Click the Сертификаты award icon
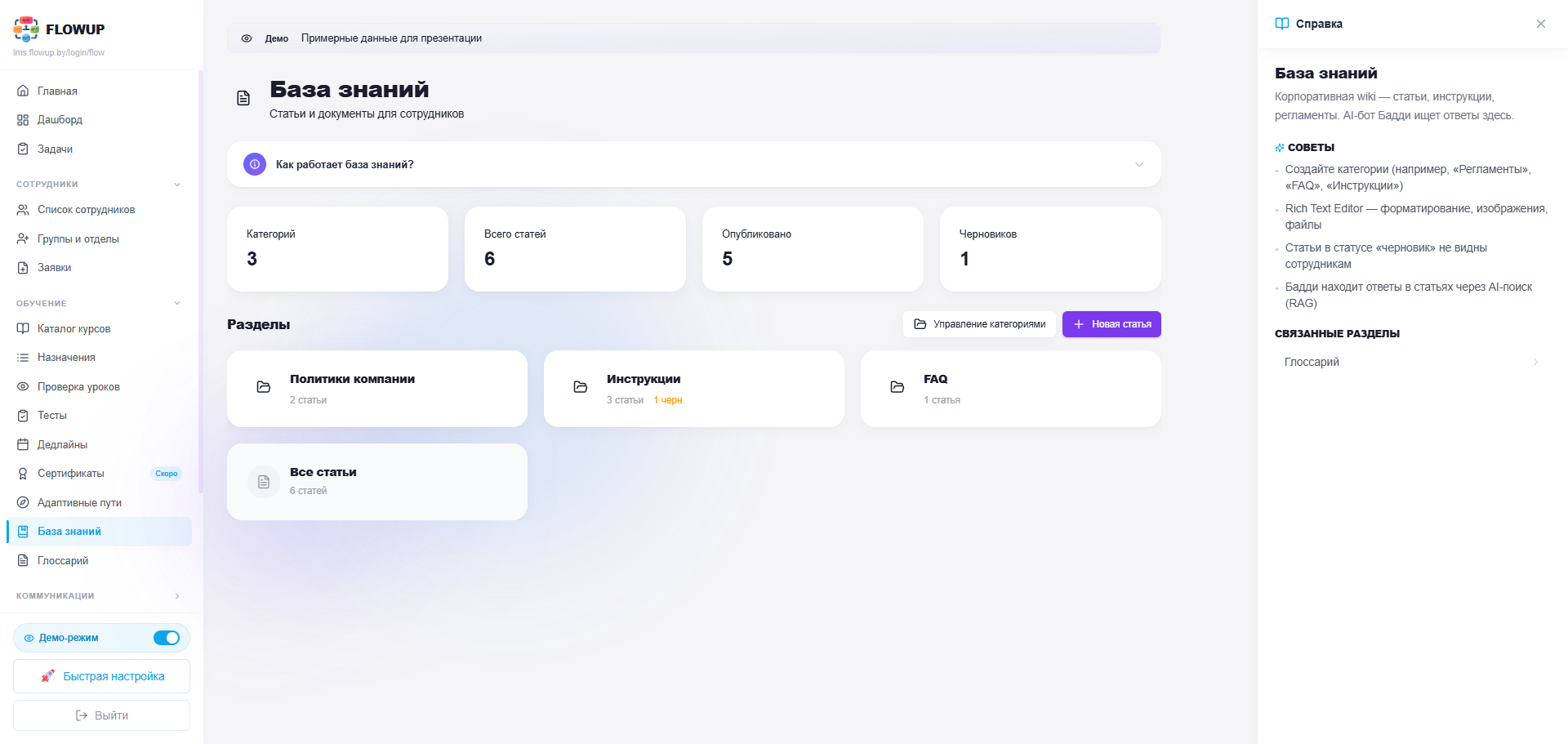The height and width of the screenshot is (744, 1568). coord(23,474)
